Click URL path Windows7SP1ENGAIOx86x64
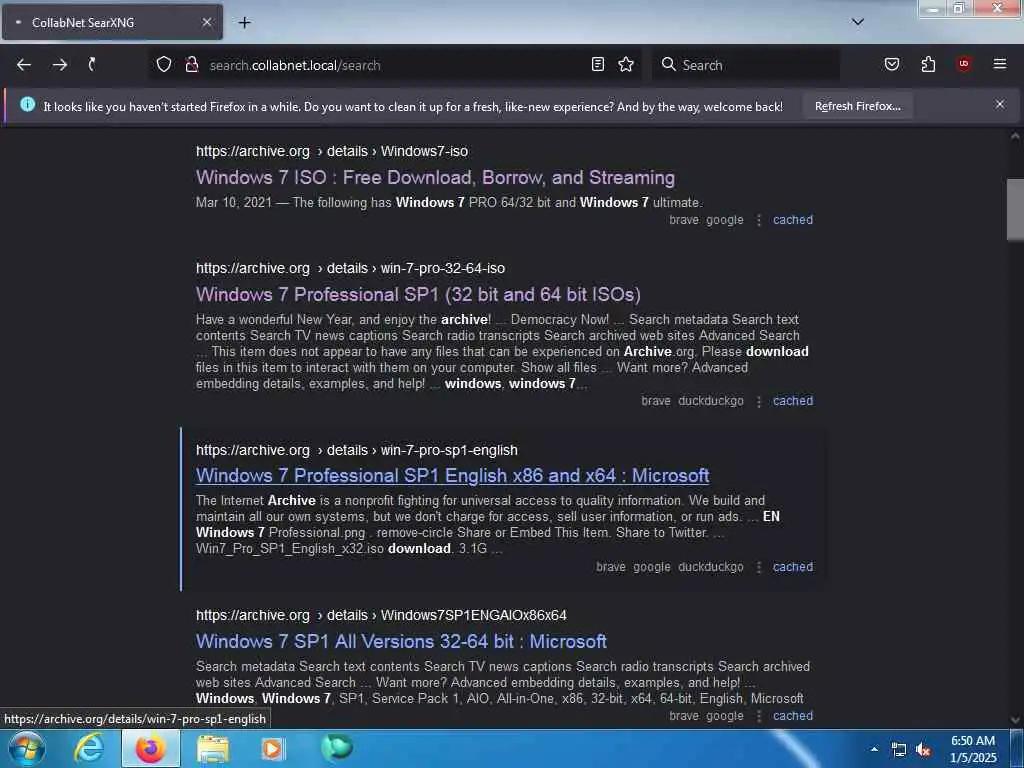This screenshot has height=768, width=1024. tap(473, 615)
